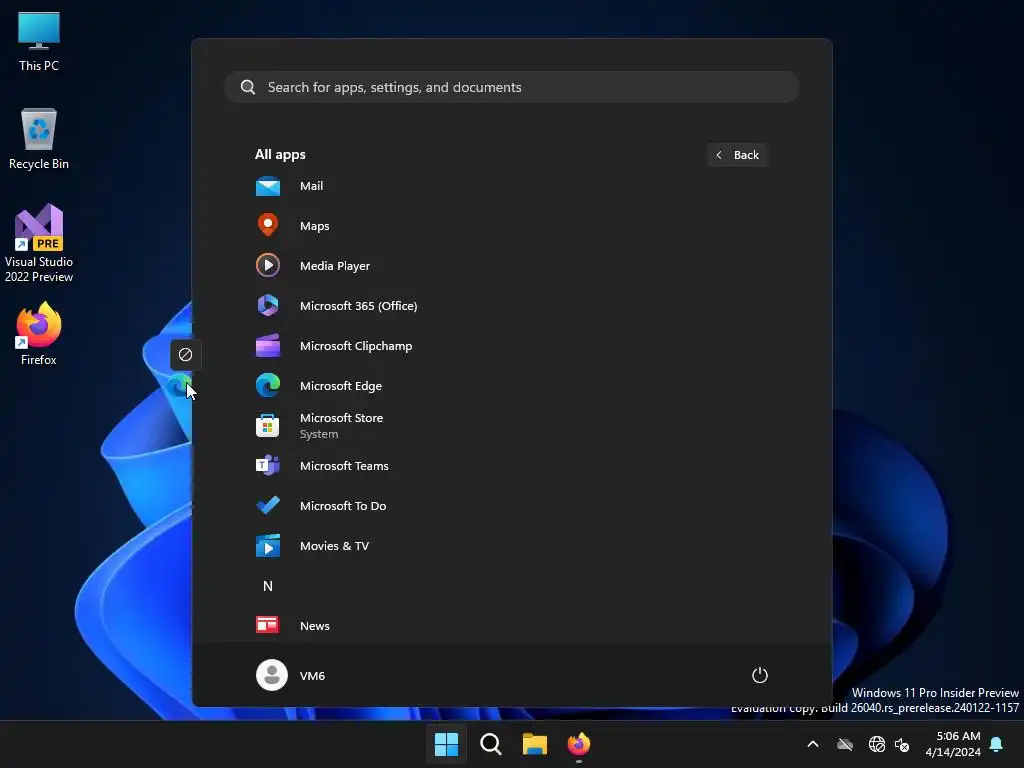Select the This PC desktop icon
This screenshot has width=1024, height=768.
pyautogui.click(x=39, y=41)
